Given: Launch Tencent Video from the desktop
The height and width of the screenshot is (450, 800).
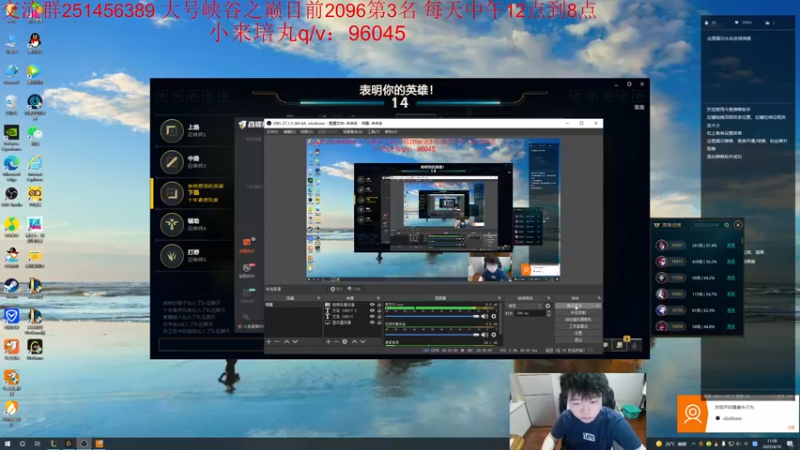Looking at the screenshot, I should 34,72.
